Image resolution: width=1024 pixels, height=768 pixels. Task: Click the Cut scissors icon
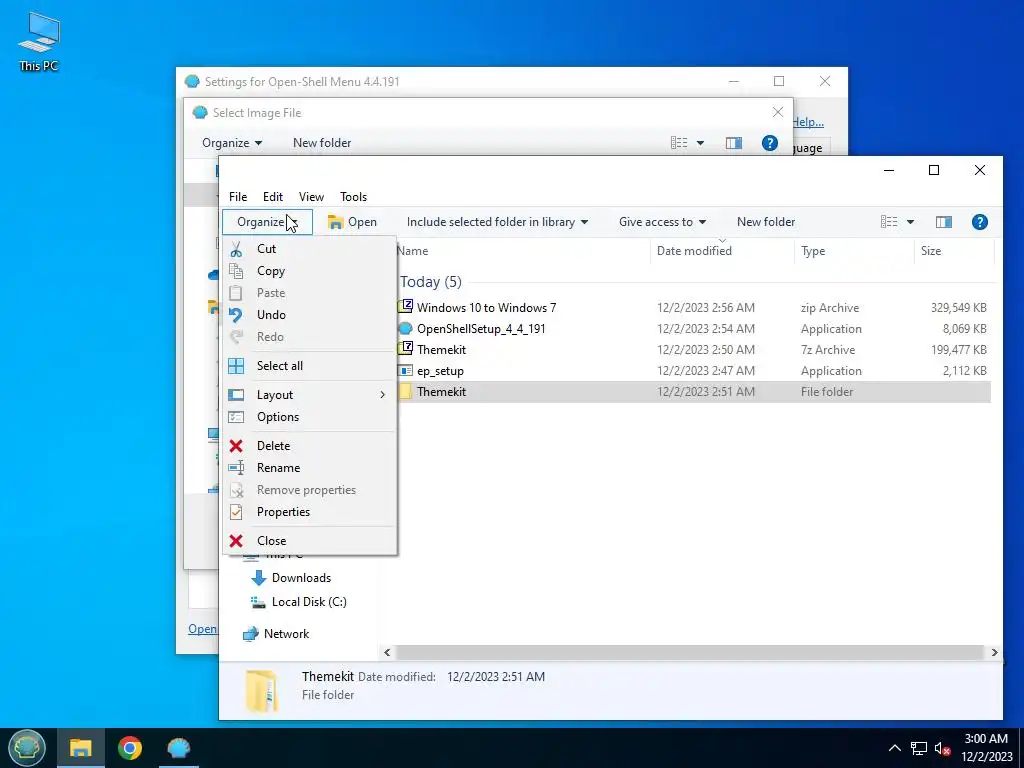tap(236, 249)
